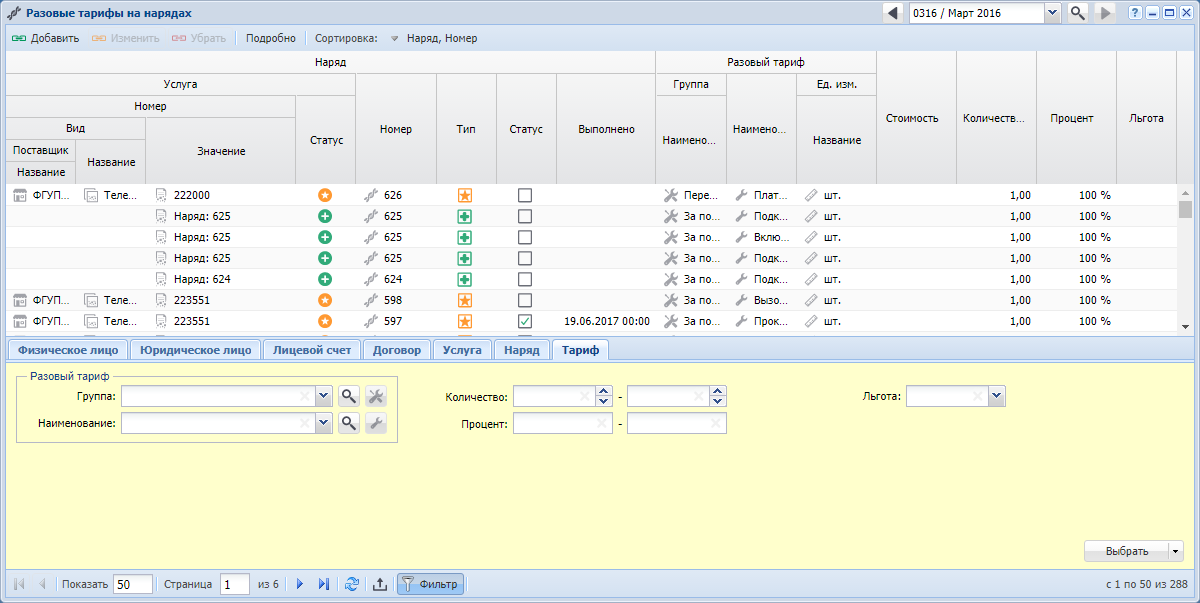This screenshot has width=1200, height=603.
Task: Open the period dropdown showing Март 2016
Action: [x=1052, y=13]
